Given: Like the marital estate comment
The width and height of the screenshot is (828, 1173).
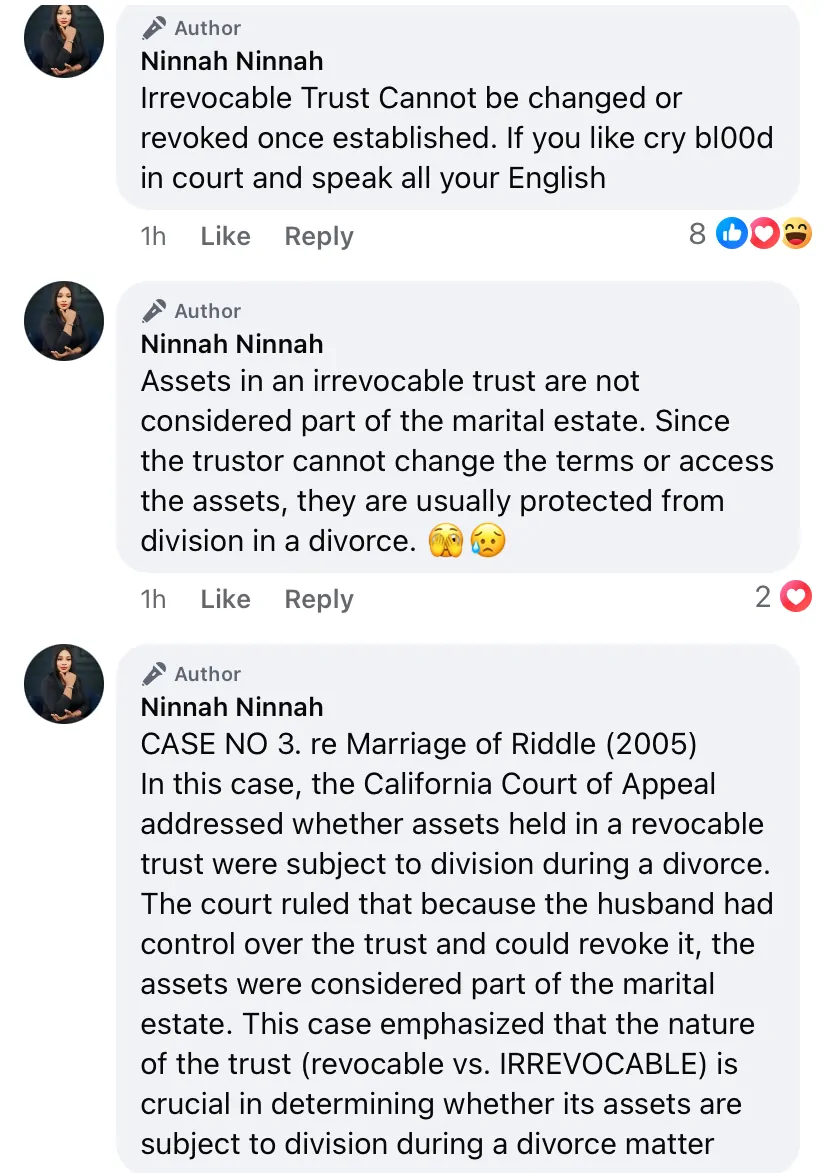Looking at the screenshot, I should click(x=225, y=599).
